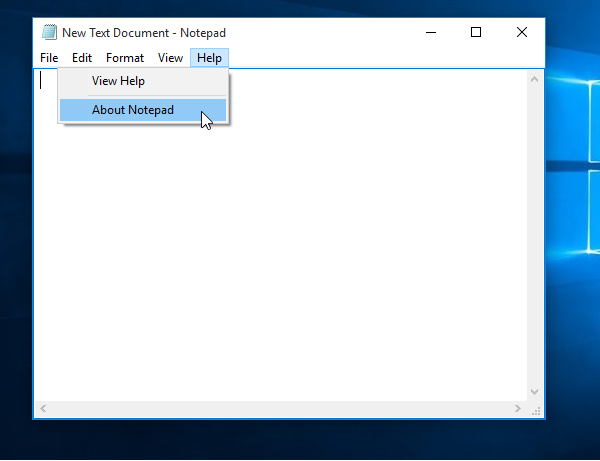600x461 pixels.
Task: Open the Format menu
Action: pos(125,58)
